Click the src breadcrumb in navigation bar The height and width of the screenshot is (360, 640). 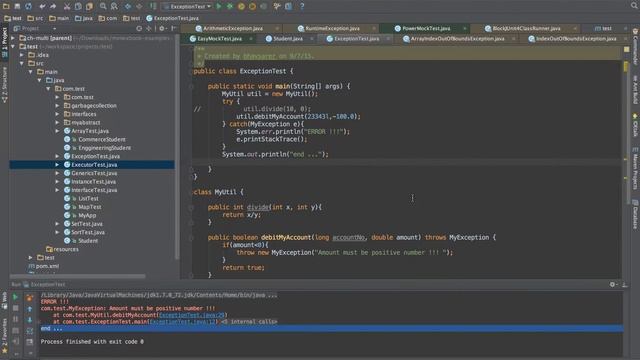click(35, 18)
